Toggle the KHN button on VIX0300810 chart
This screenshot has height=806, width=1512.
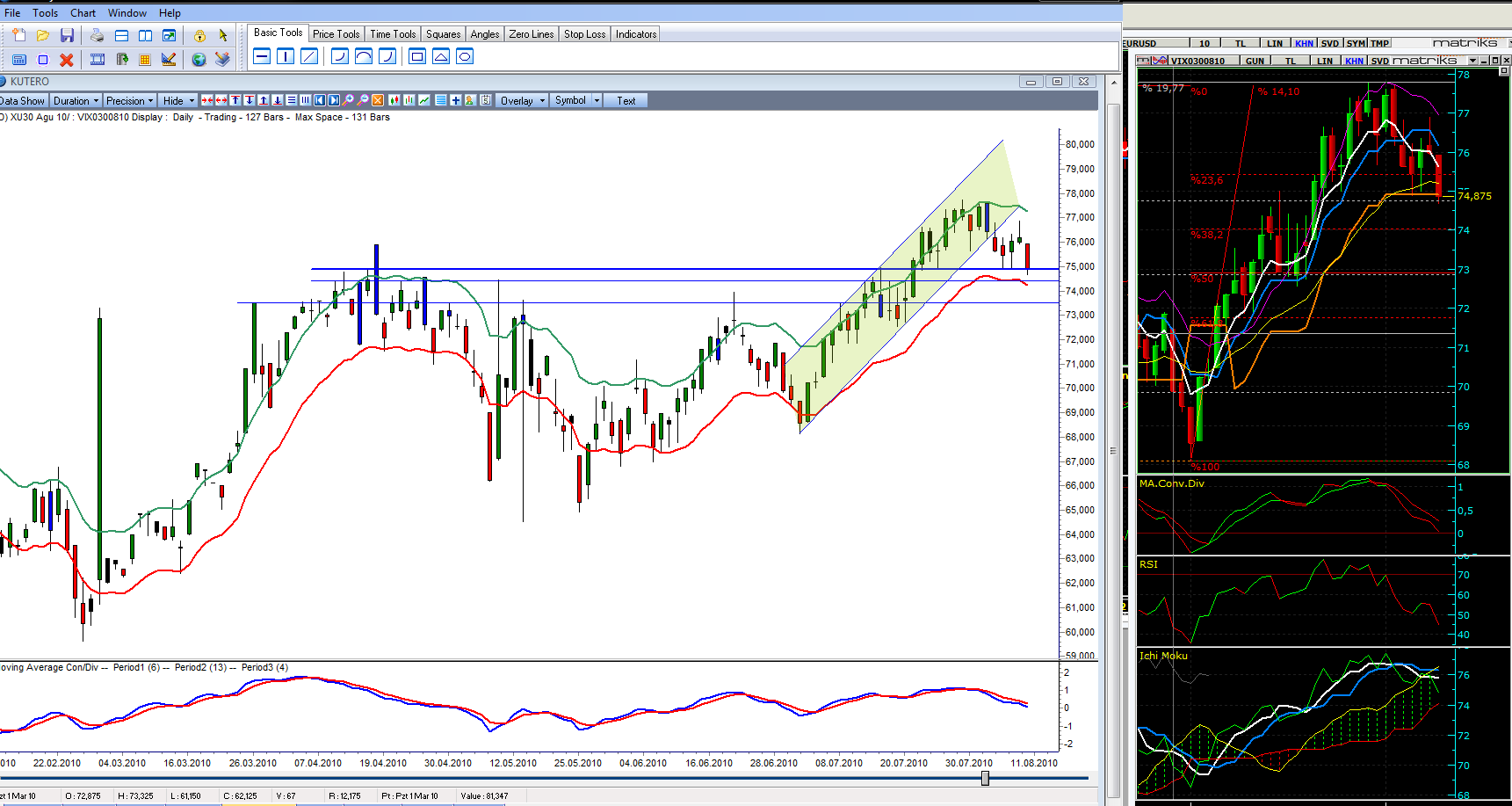1354,61
